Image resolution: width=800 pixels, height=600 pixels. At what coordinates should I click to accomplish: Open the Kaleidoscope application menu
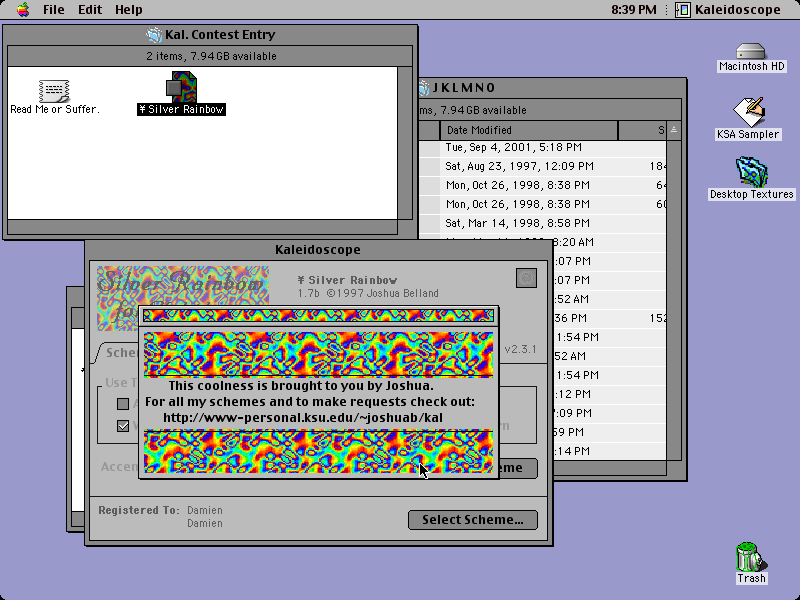(728, 9)
